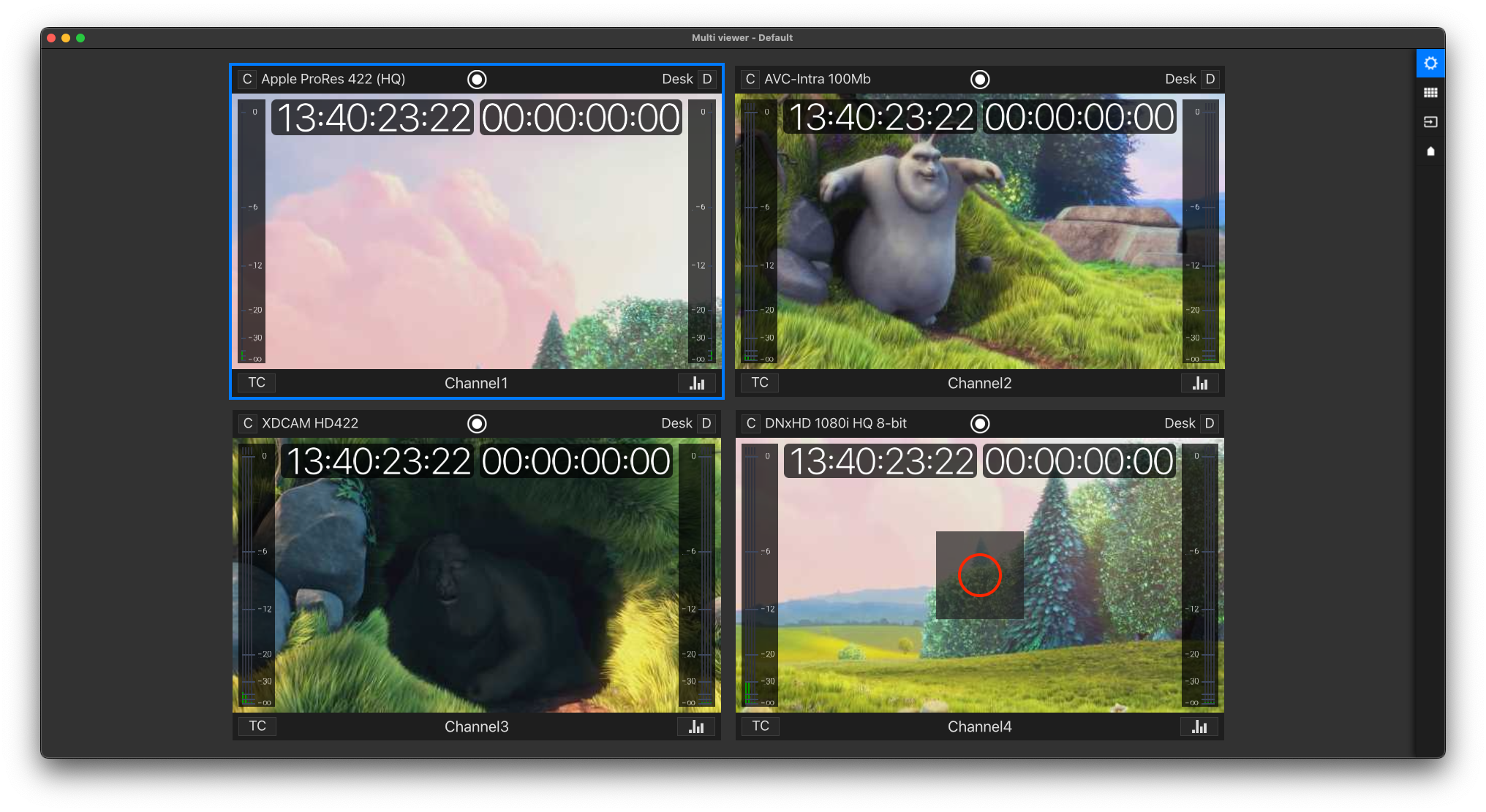Click the 00:00:00:00 counter on Channel2
Screen dimensions: 1486x812
click(1080, 117)
